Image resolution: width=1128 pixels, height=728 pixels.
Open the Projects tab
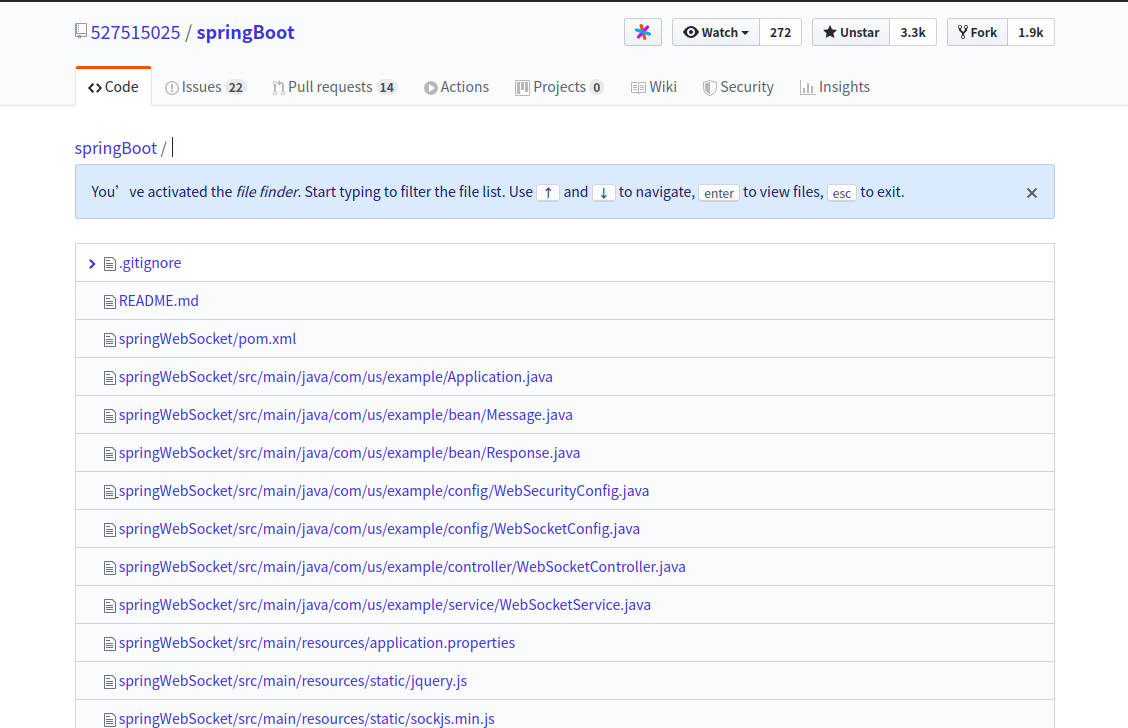(x=559, y=87)
